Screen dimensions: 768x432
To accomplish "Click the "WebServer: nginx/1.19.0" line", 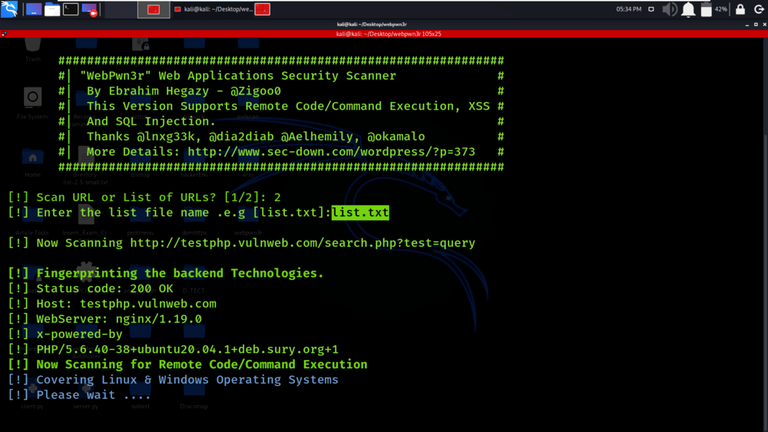I will click(x=105, y=319).
